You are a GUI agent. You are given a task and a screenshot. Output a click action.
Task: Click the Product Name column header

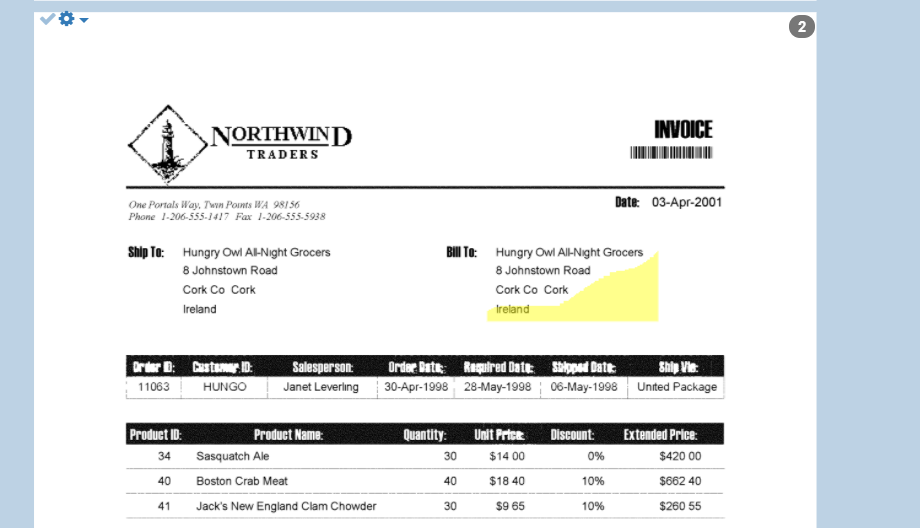pyautogui.click(x=288, y=435)
